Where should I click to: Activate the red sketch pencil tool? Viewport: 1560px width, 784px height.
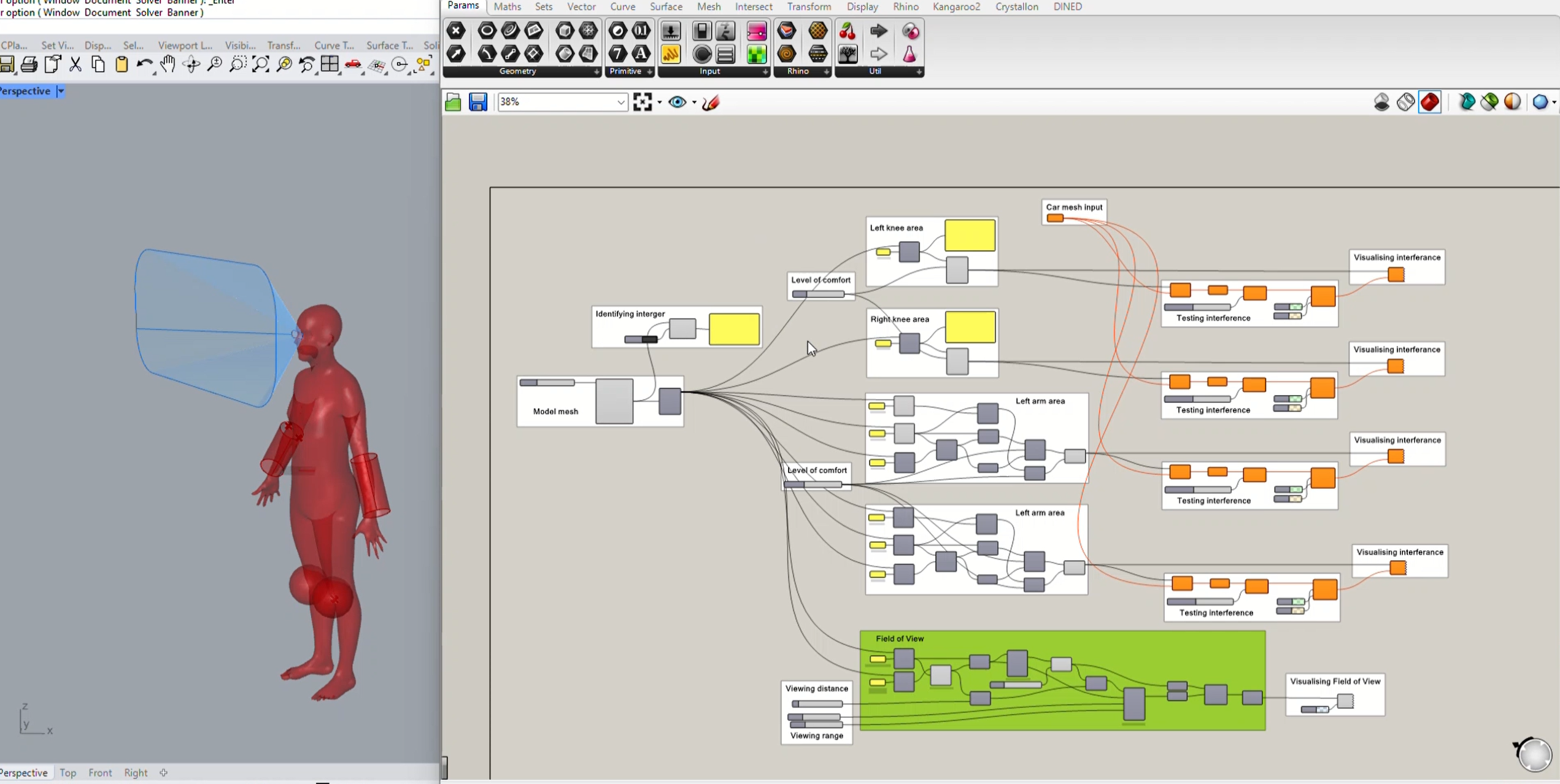tap(711, 102)
